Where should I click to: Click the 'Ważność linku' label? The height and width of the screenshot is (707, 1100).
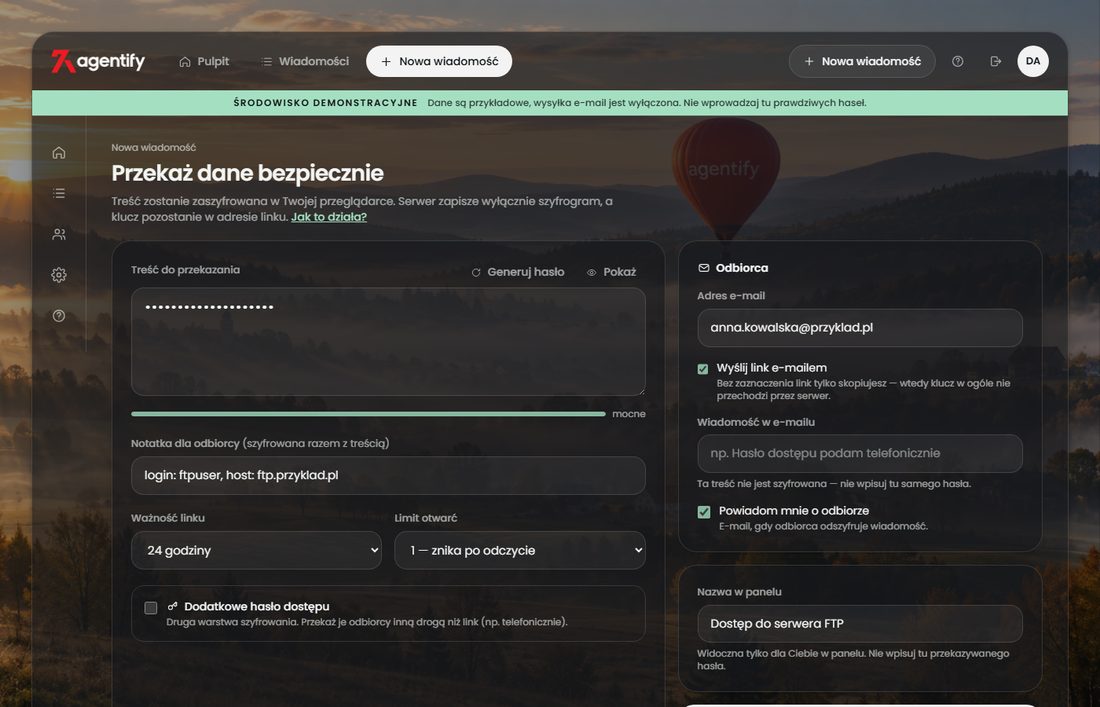pos(168,518)
